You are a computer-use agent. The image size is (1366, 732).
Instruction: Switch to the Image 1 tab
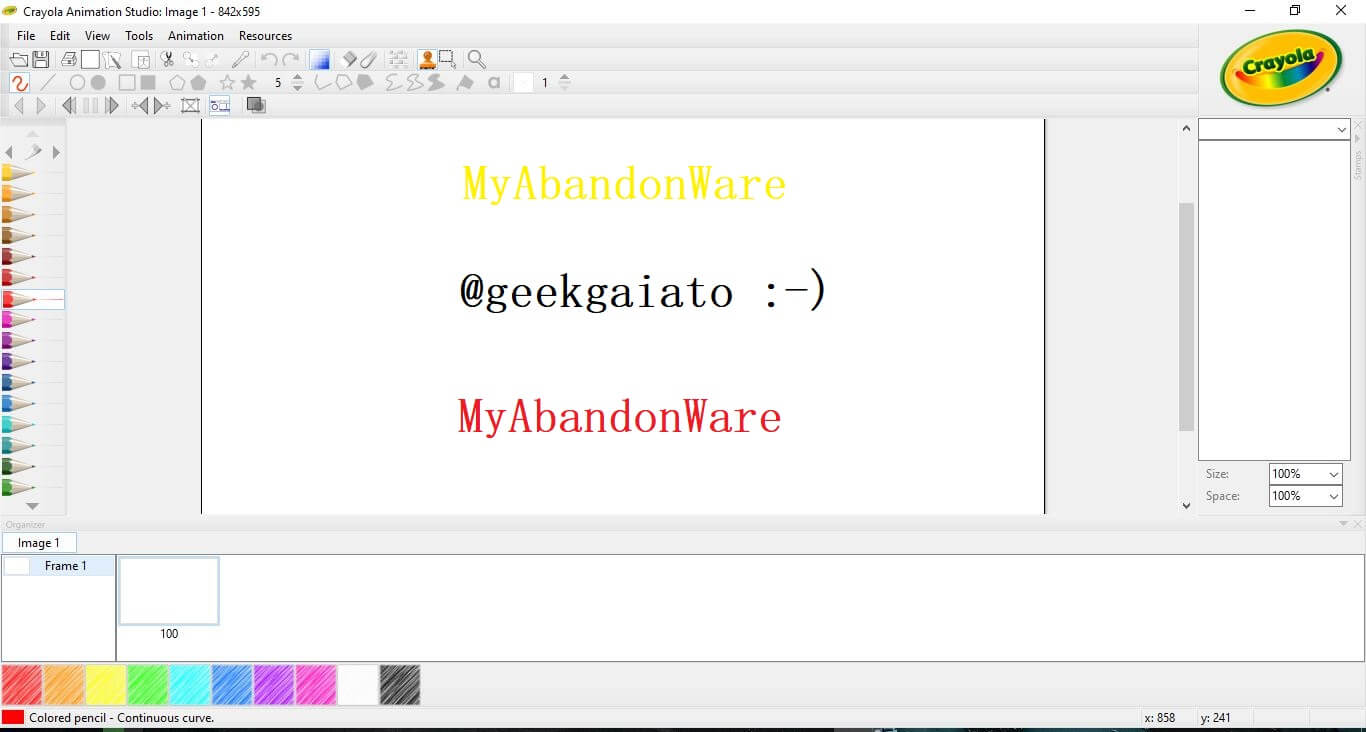pos(39,543)
